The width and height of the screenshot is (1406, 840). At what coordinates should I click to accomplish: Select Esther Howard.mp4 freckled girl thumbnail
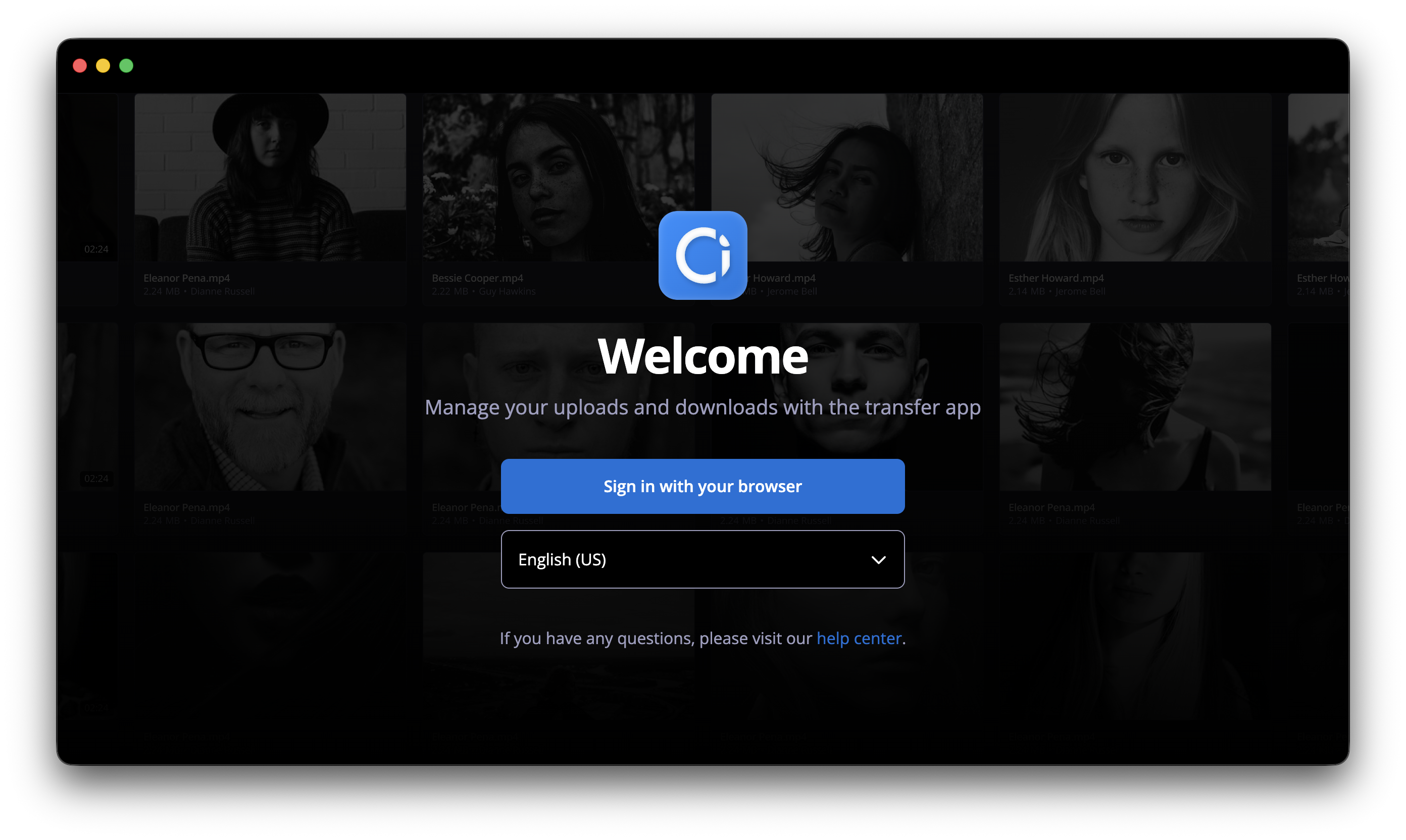pos(1135,177)
